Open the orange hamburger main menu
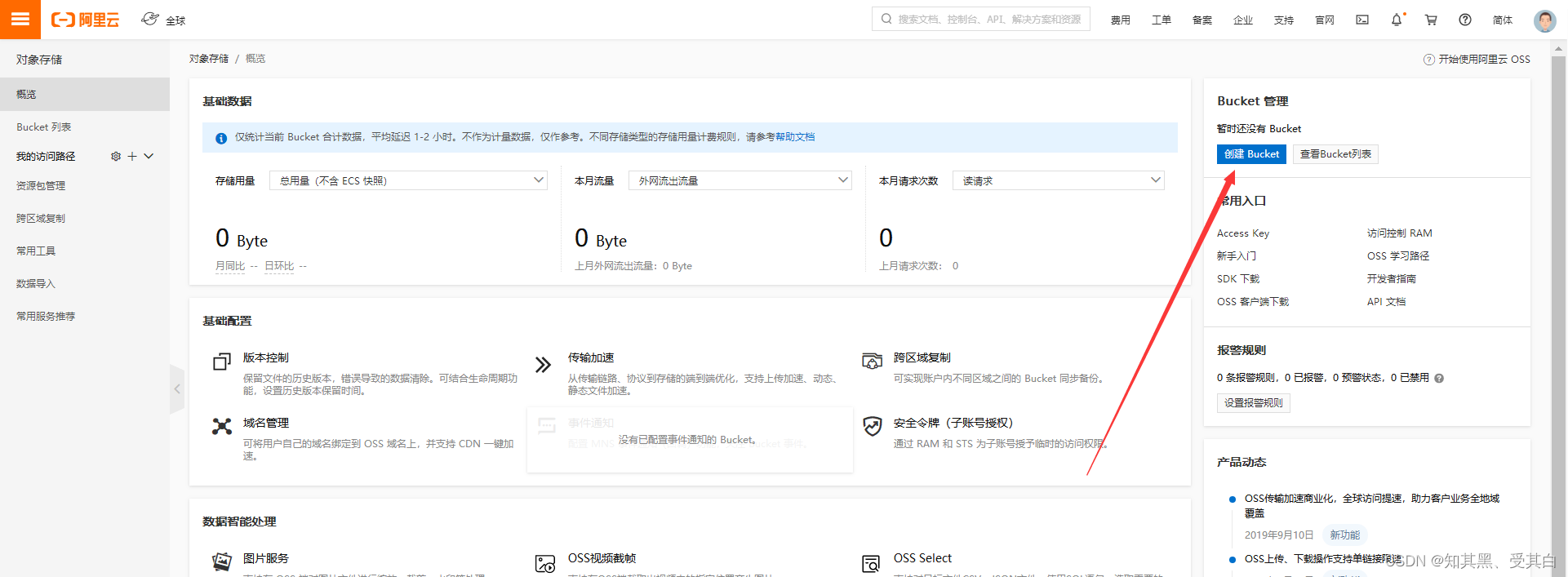Image resolution: width=1568 pixels, height=577 pixels. (20, 20)
